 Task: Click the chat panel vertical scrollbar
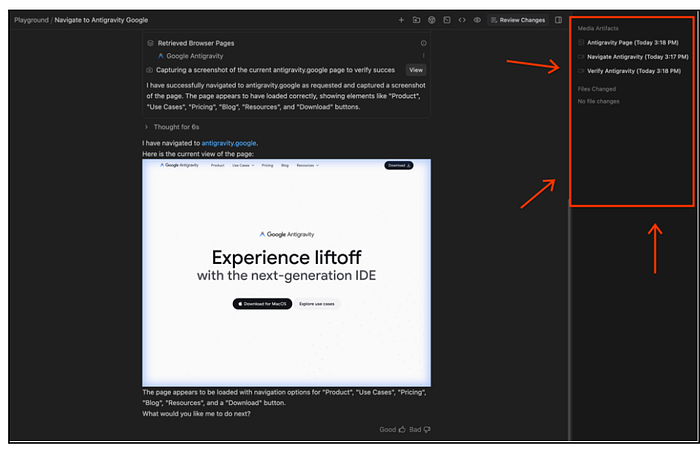569,319
